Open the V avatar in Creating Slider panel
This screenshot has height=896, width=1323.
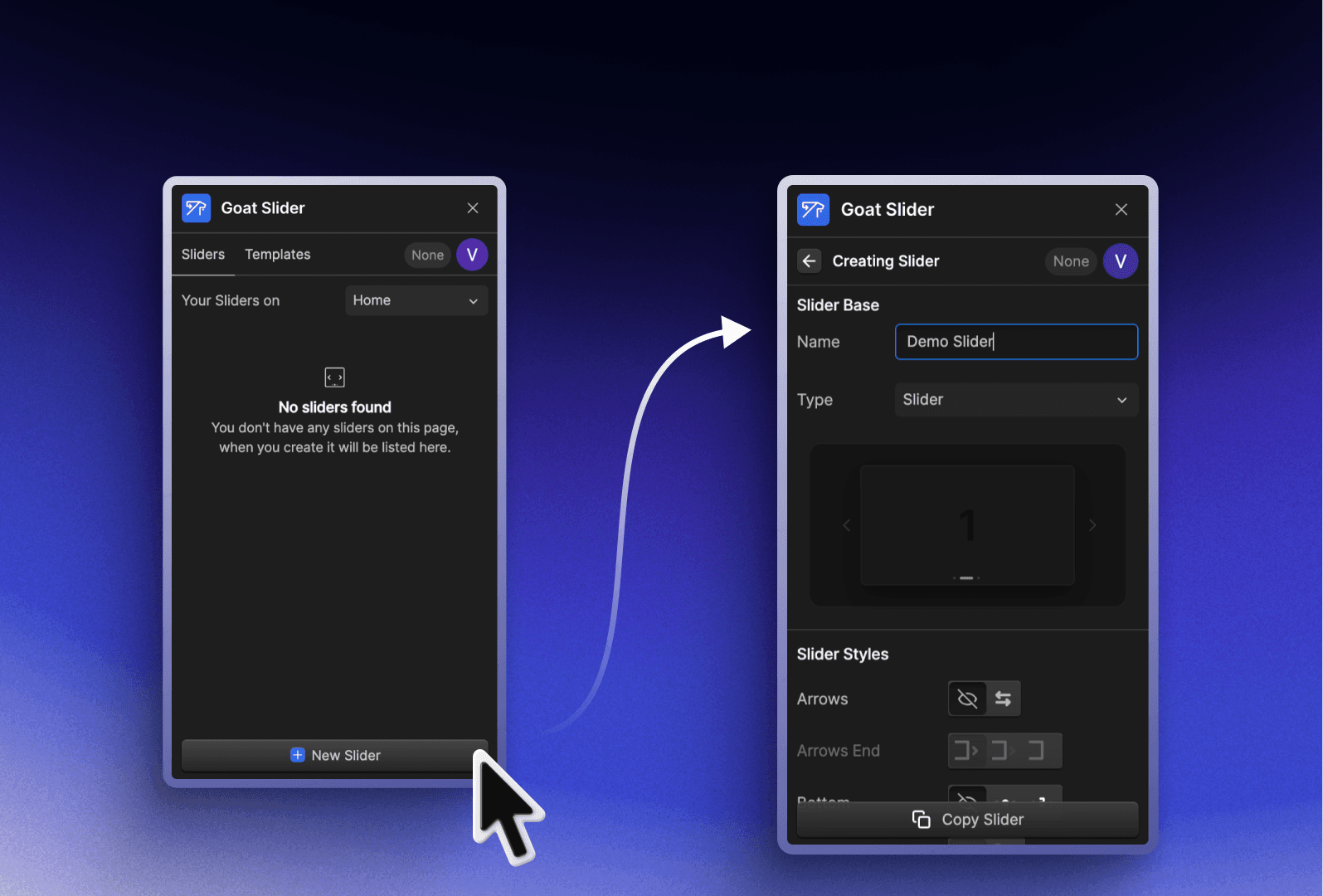[x=1121, y=261]
